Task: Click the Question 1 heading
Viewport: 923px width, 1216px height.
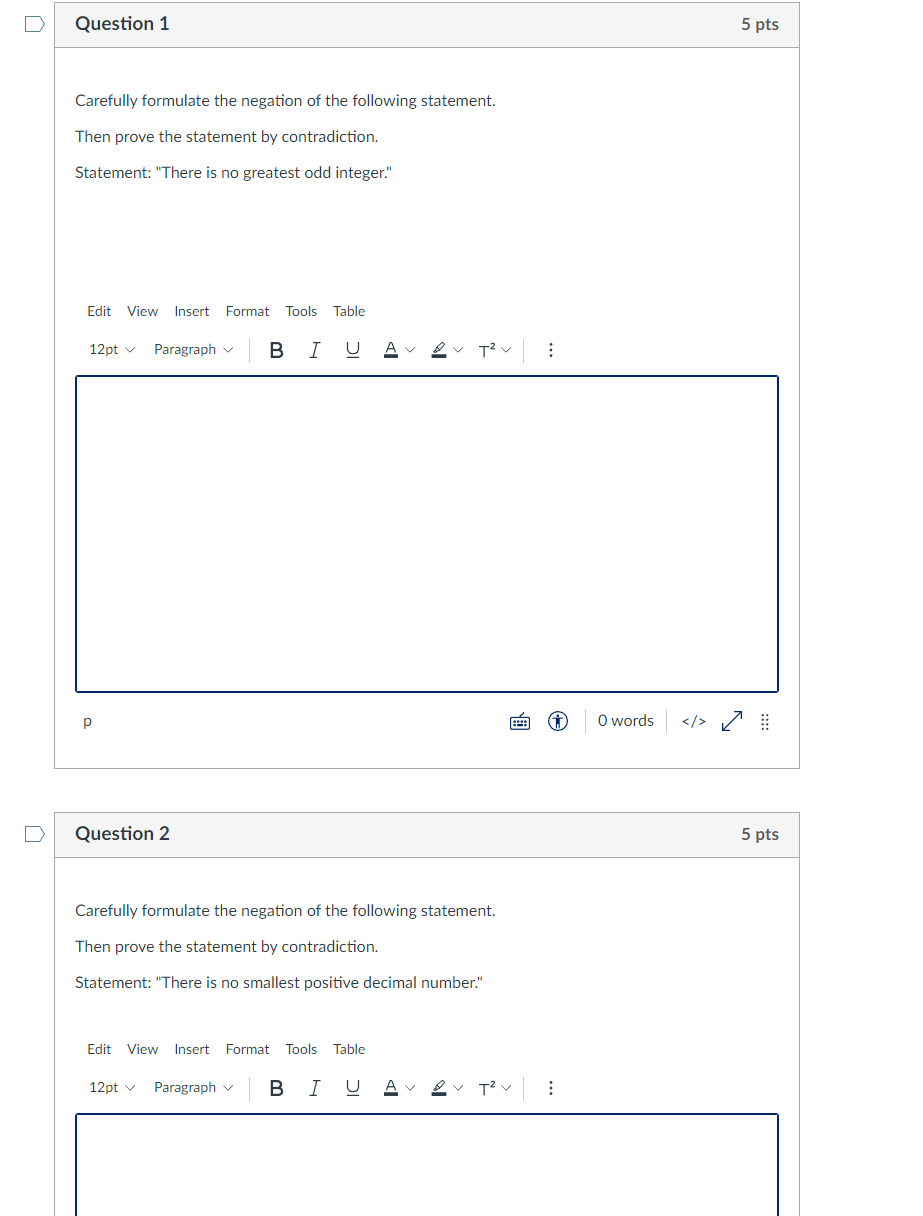Action: coord(122,24)
